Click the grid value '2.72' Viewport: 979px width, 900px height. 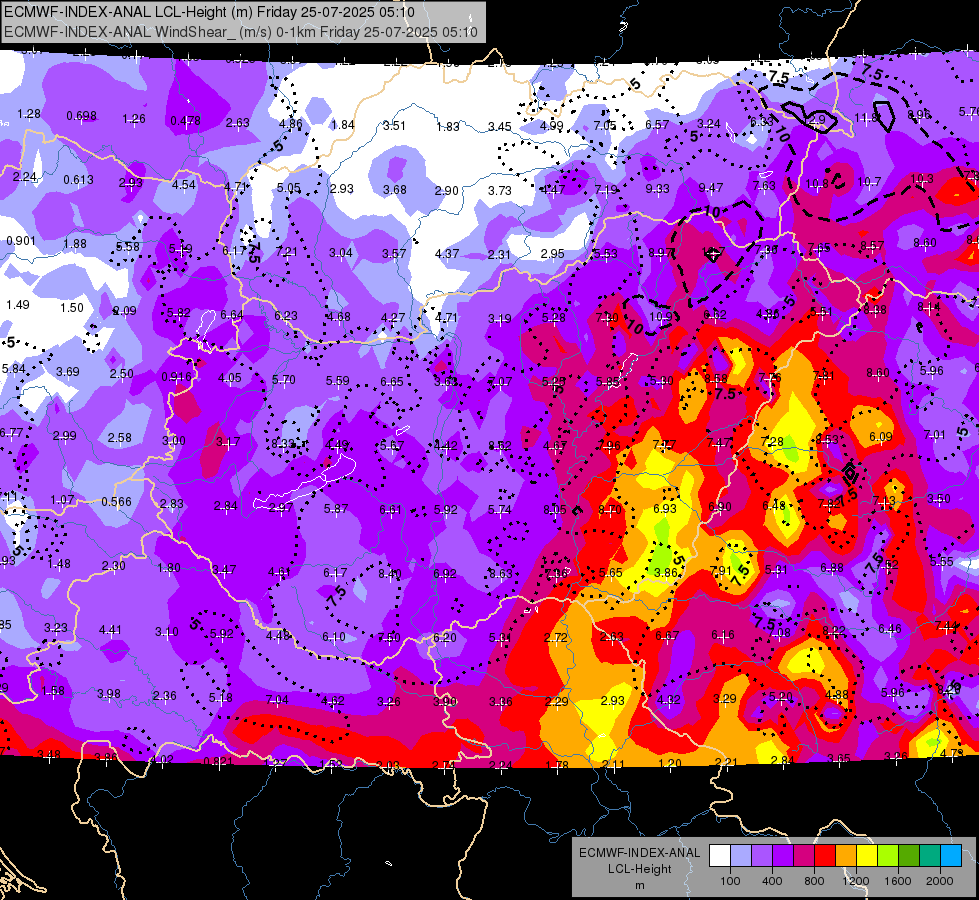coord(556,638)
